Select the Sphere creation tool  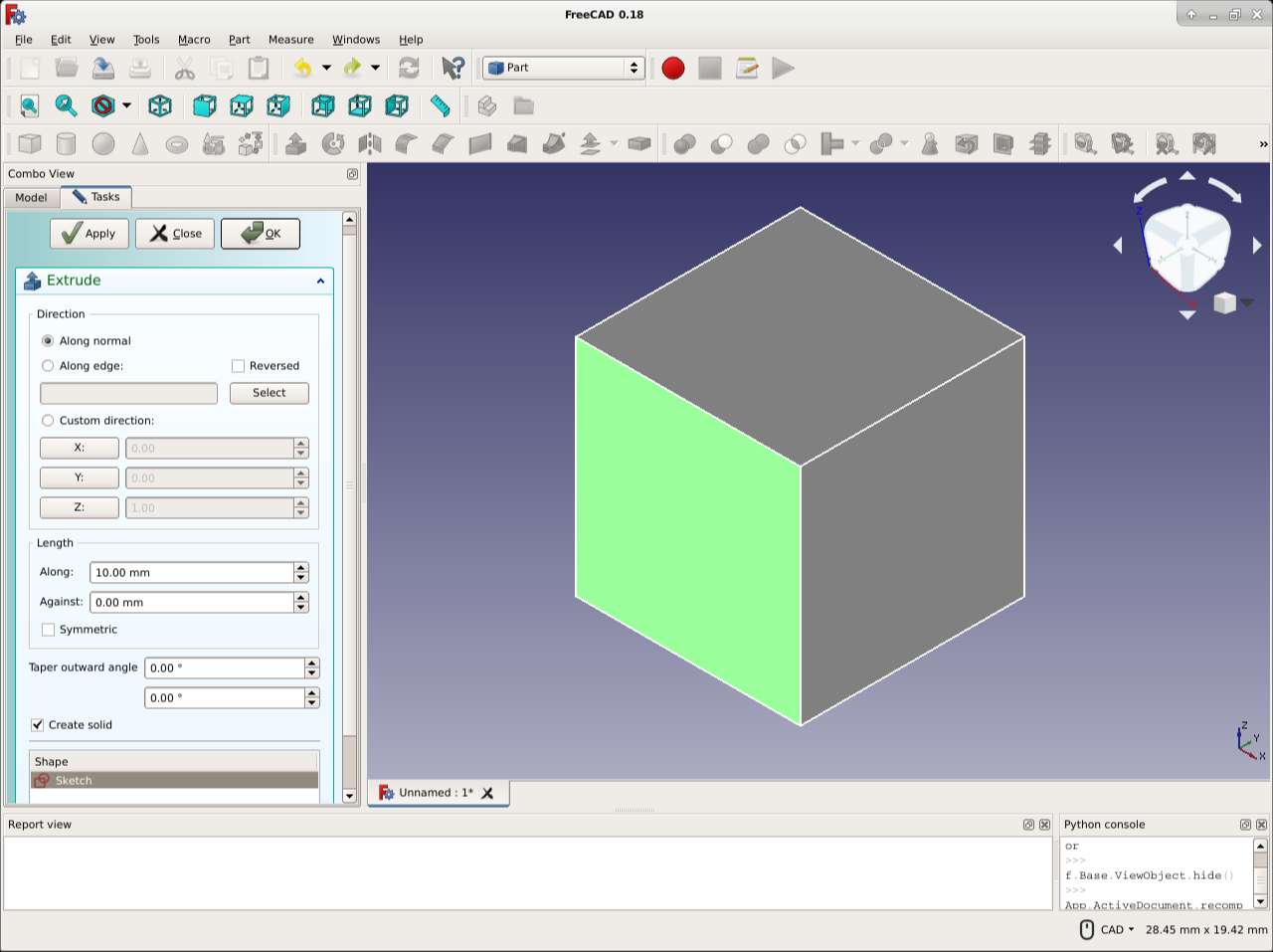pos(102,143)
